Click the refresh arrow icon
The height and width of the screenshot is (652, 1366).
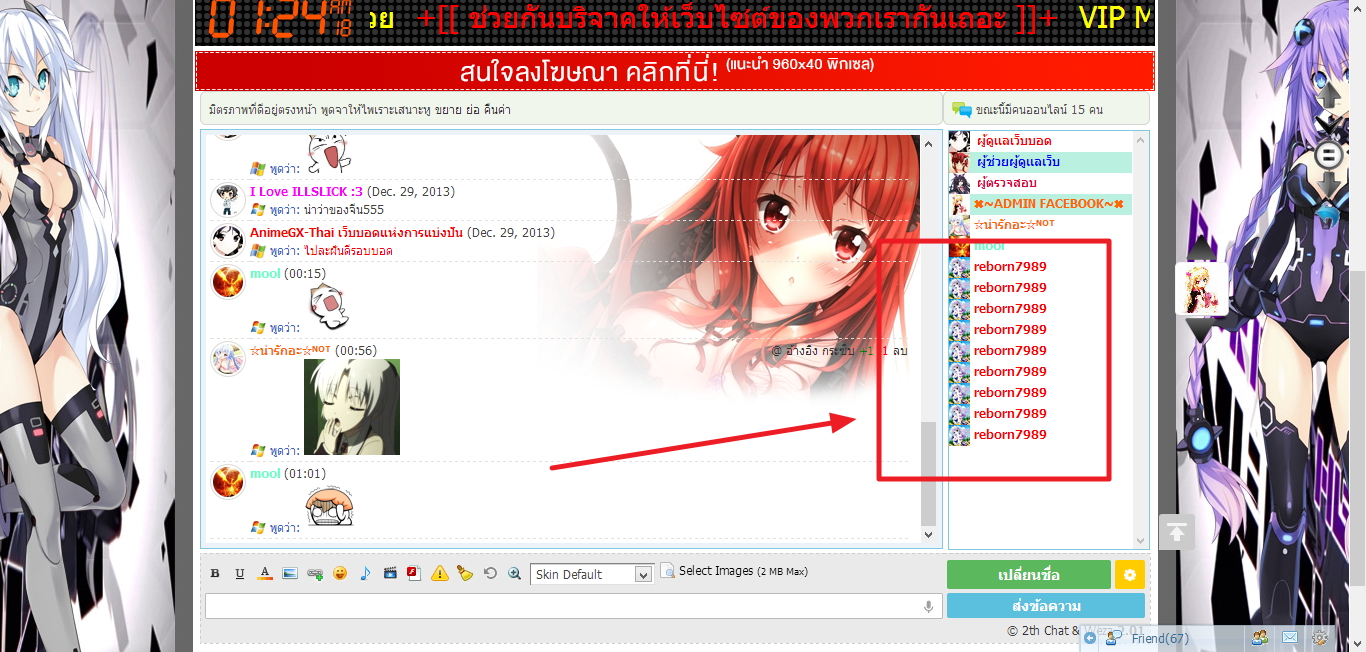tap(490, 574)
